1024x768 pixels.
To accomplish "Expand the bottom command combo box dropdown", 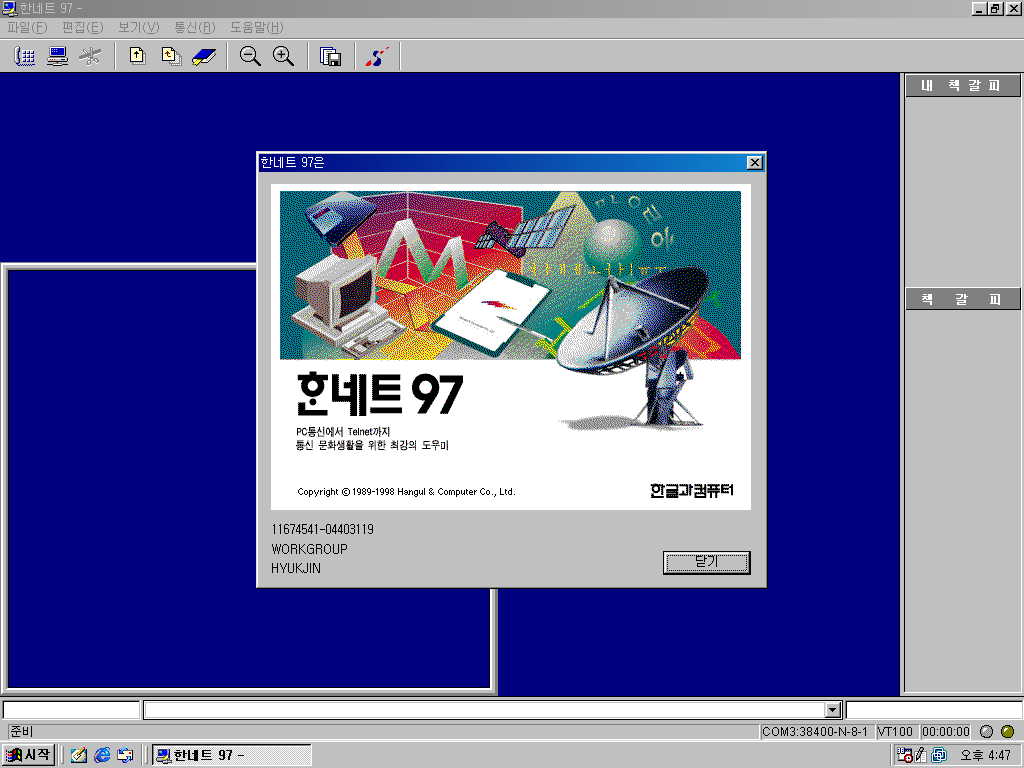I will coord(832,710).
